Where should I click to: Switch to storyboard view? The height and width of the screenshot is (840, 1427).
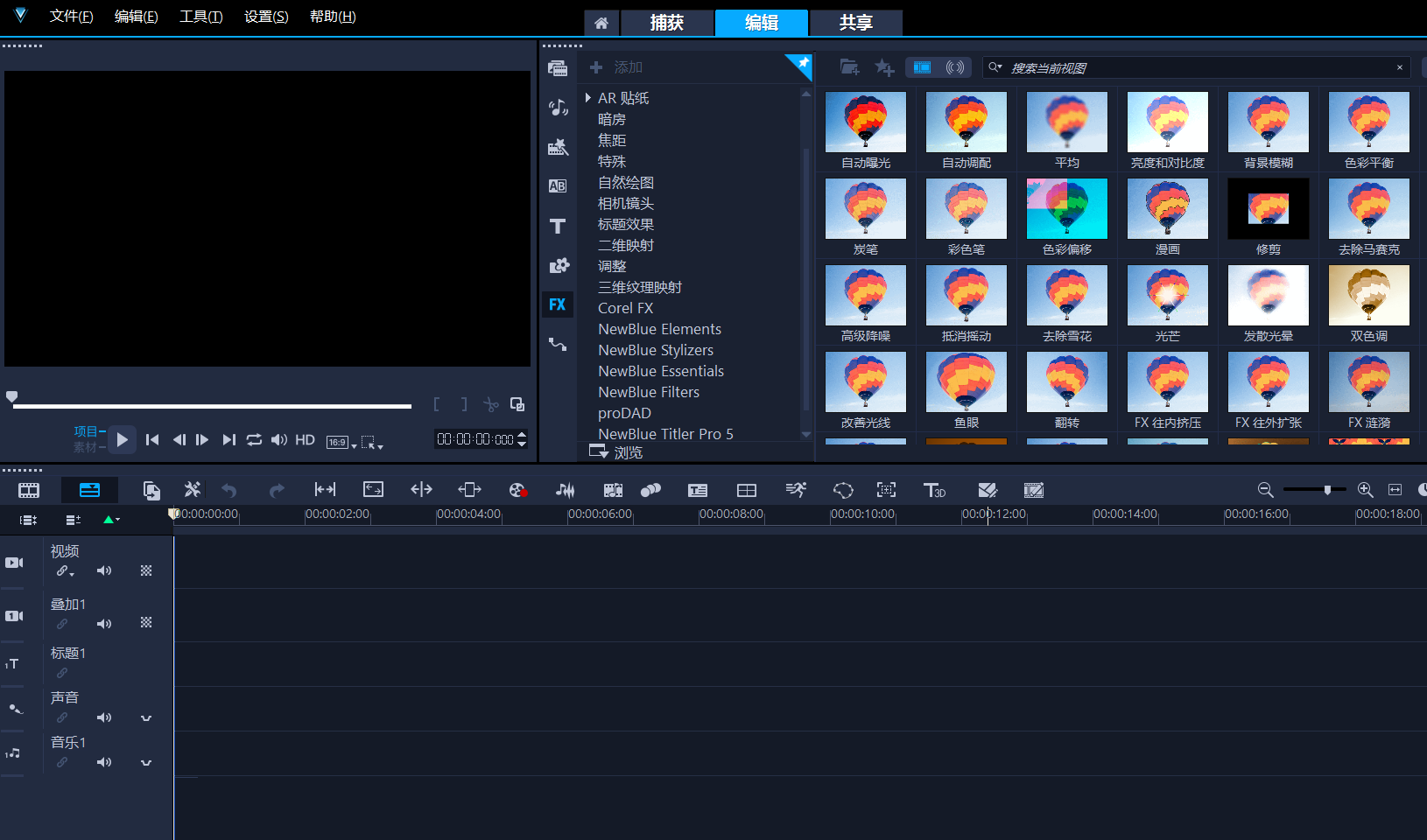[29, 491]
